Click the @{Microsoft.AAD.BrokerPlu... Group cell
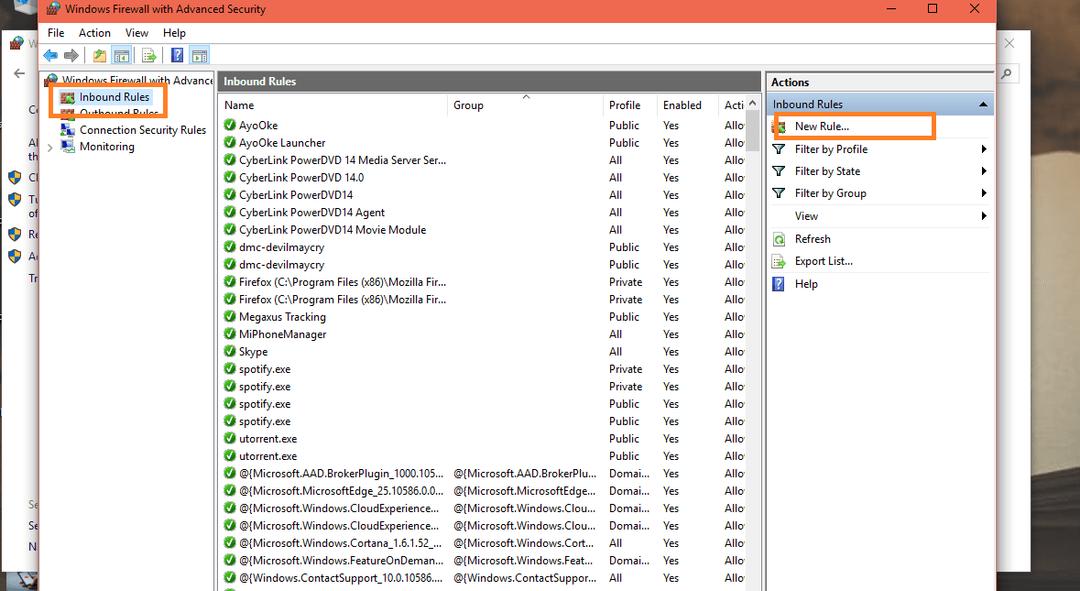The height and width of the screenshot is (591, 1080). coord(525,473)
